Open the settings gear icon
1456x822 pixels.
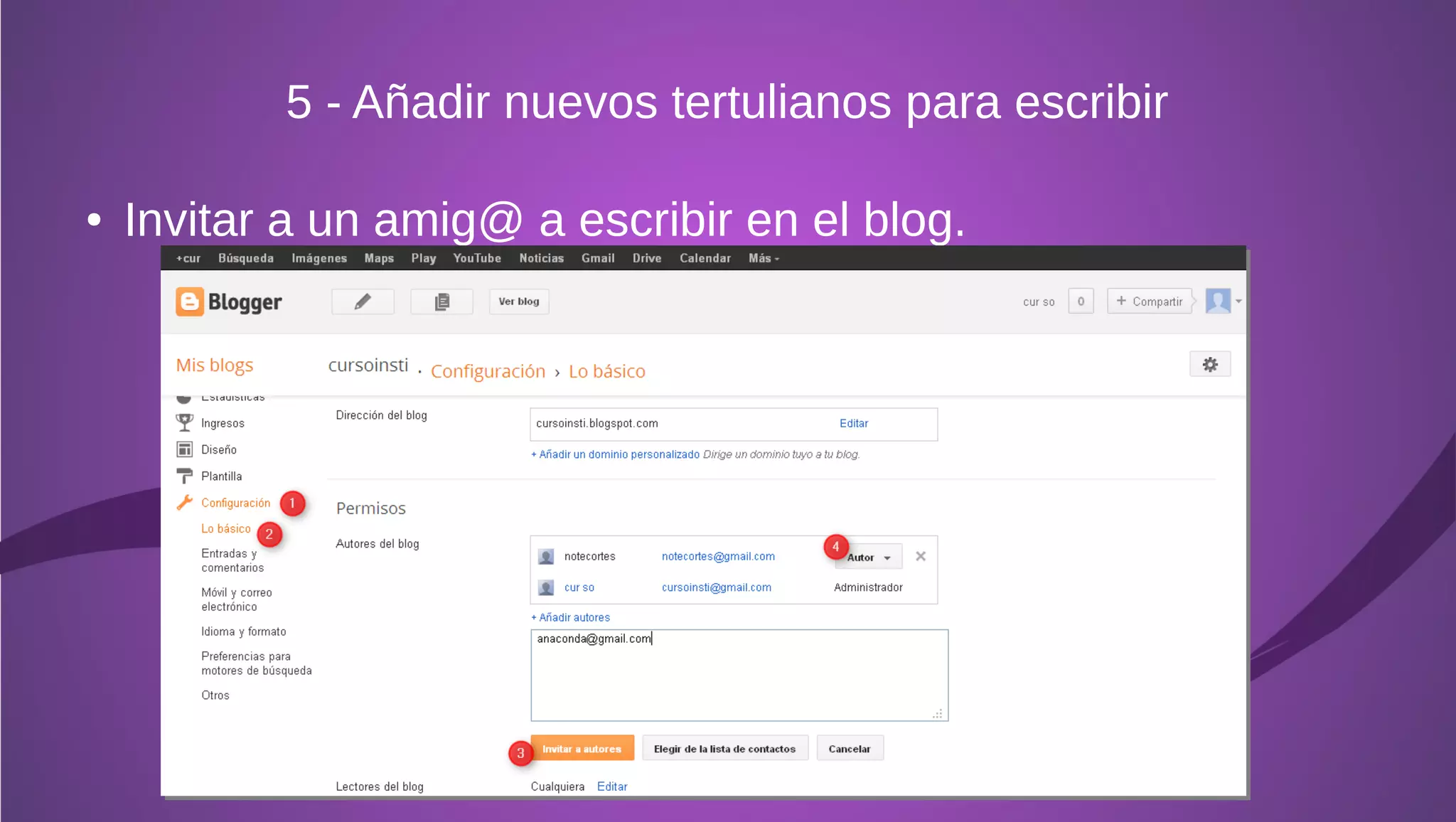pyautogui.click(x=1210, y=364)
